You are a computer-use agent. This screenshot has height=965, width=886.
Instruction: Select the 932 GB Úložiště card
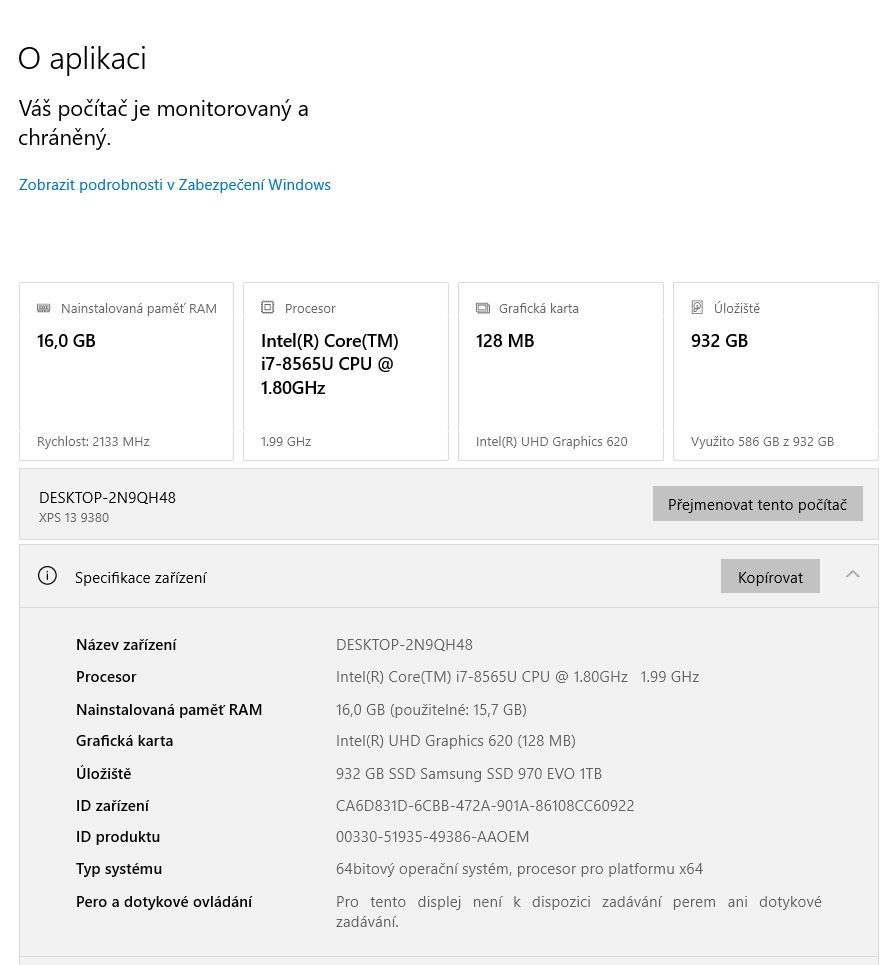click(776, 371)
